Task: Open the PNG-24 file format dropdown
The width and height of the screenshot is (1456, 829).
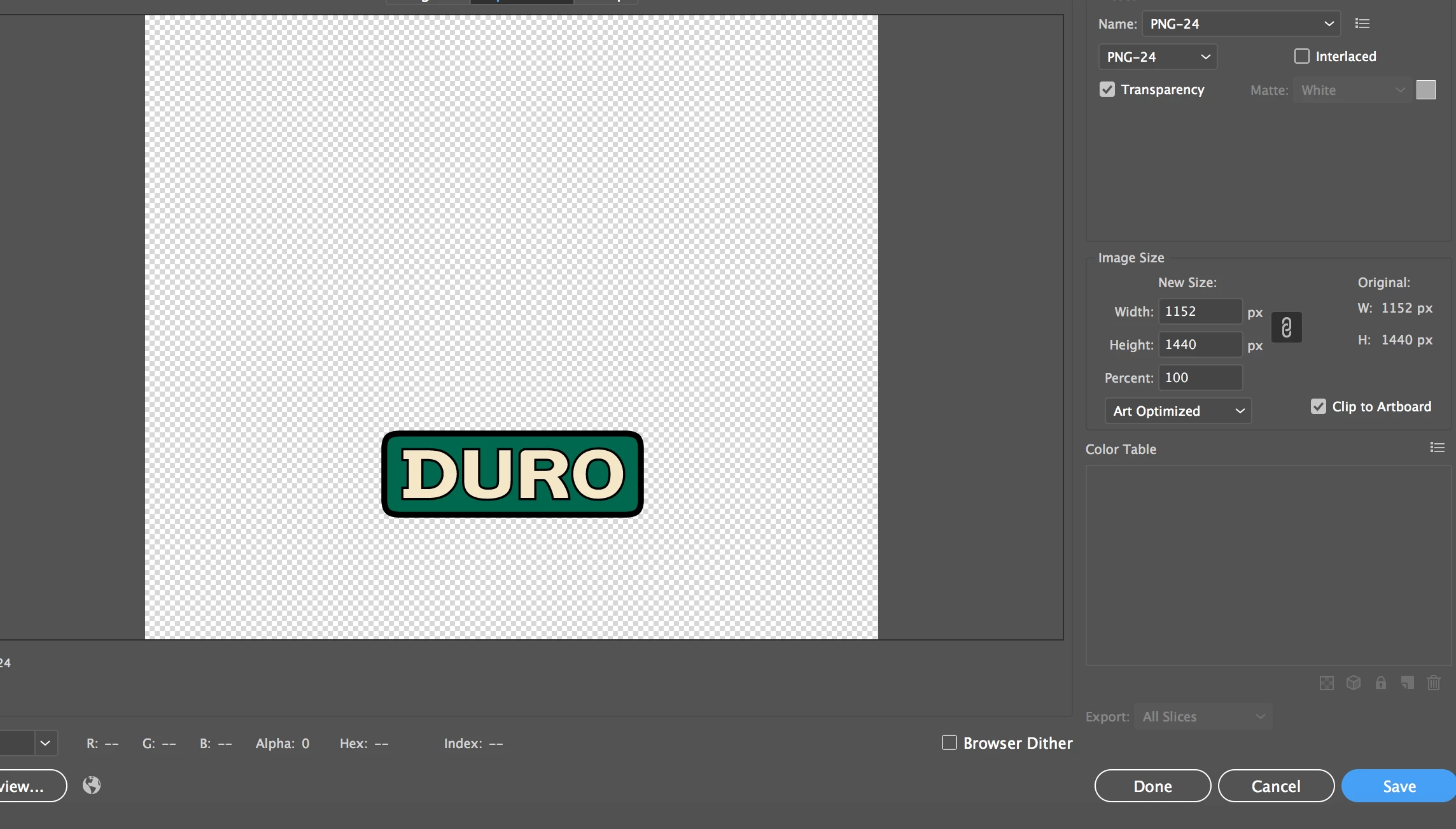Action: [1158, 57]
